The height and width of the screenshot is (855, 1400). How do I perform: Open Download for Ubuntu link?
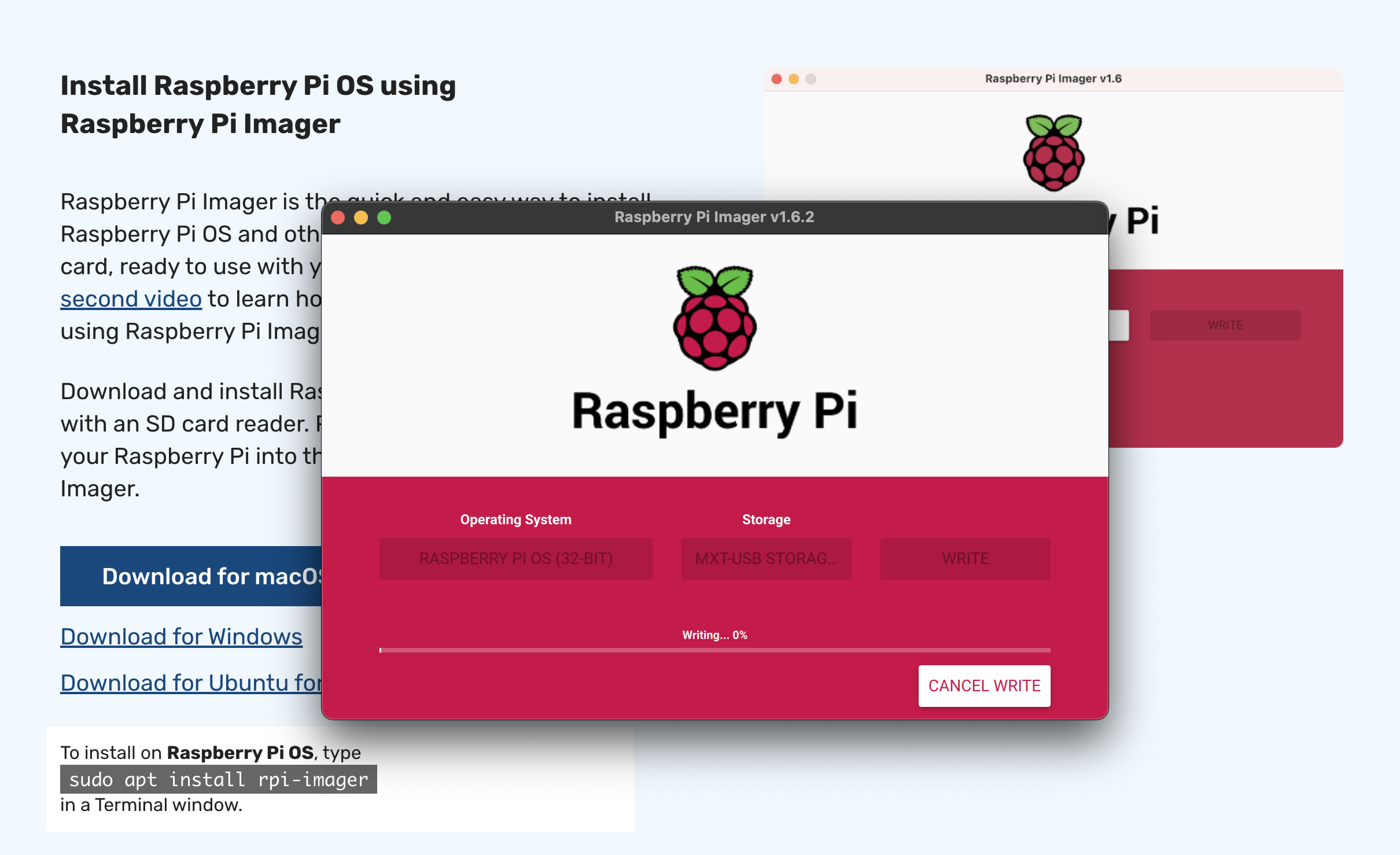(191, 683)
